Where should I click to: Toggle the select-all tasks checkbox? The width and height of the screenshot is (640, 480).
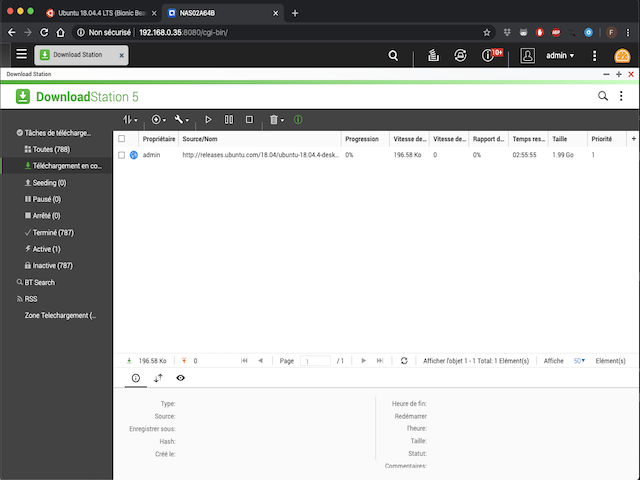click(122, 139)
